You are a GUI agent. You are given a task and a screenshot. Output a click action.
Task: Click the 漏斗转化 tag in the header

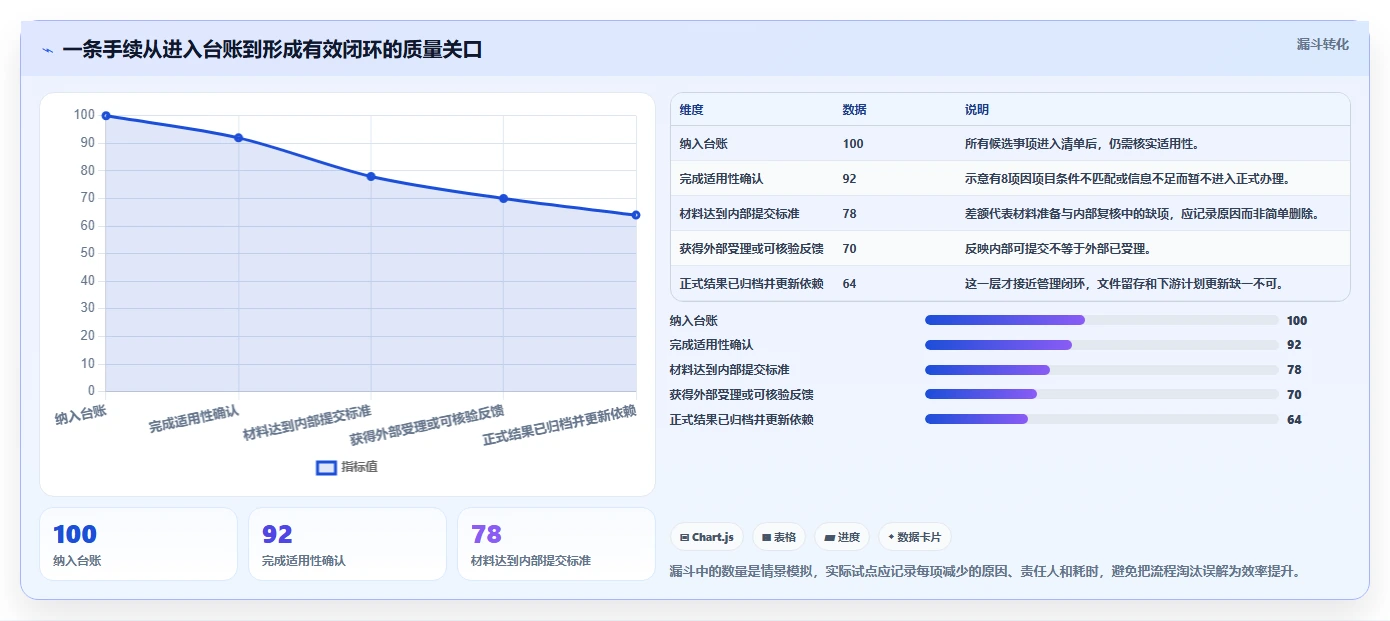(1322, 44)
